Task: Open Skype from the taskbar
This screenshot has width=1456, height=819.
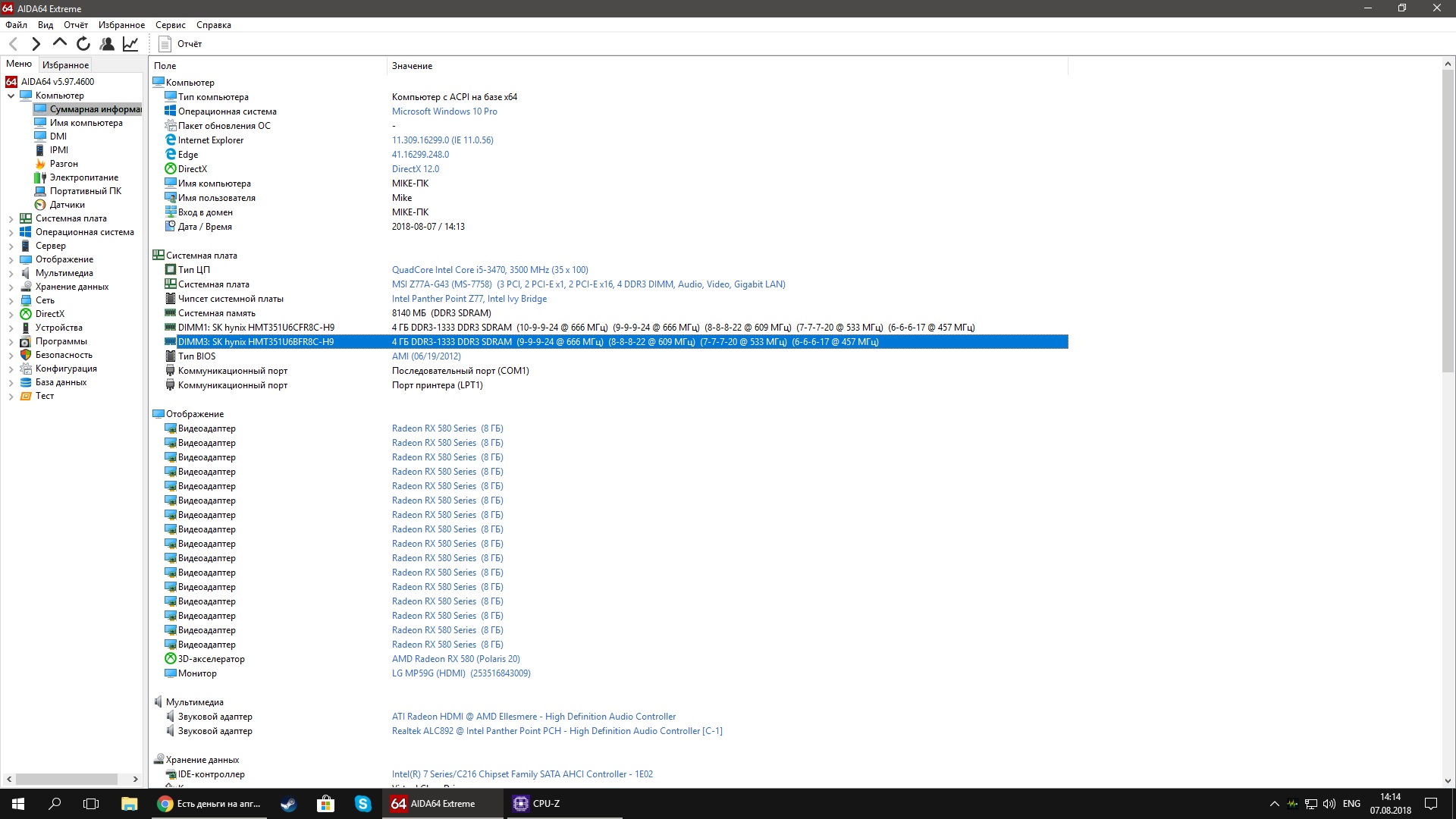Action: pos(363,804)
